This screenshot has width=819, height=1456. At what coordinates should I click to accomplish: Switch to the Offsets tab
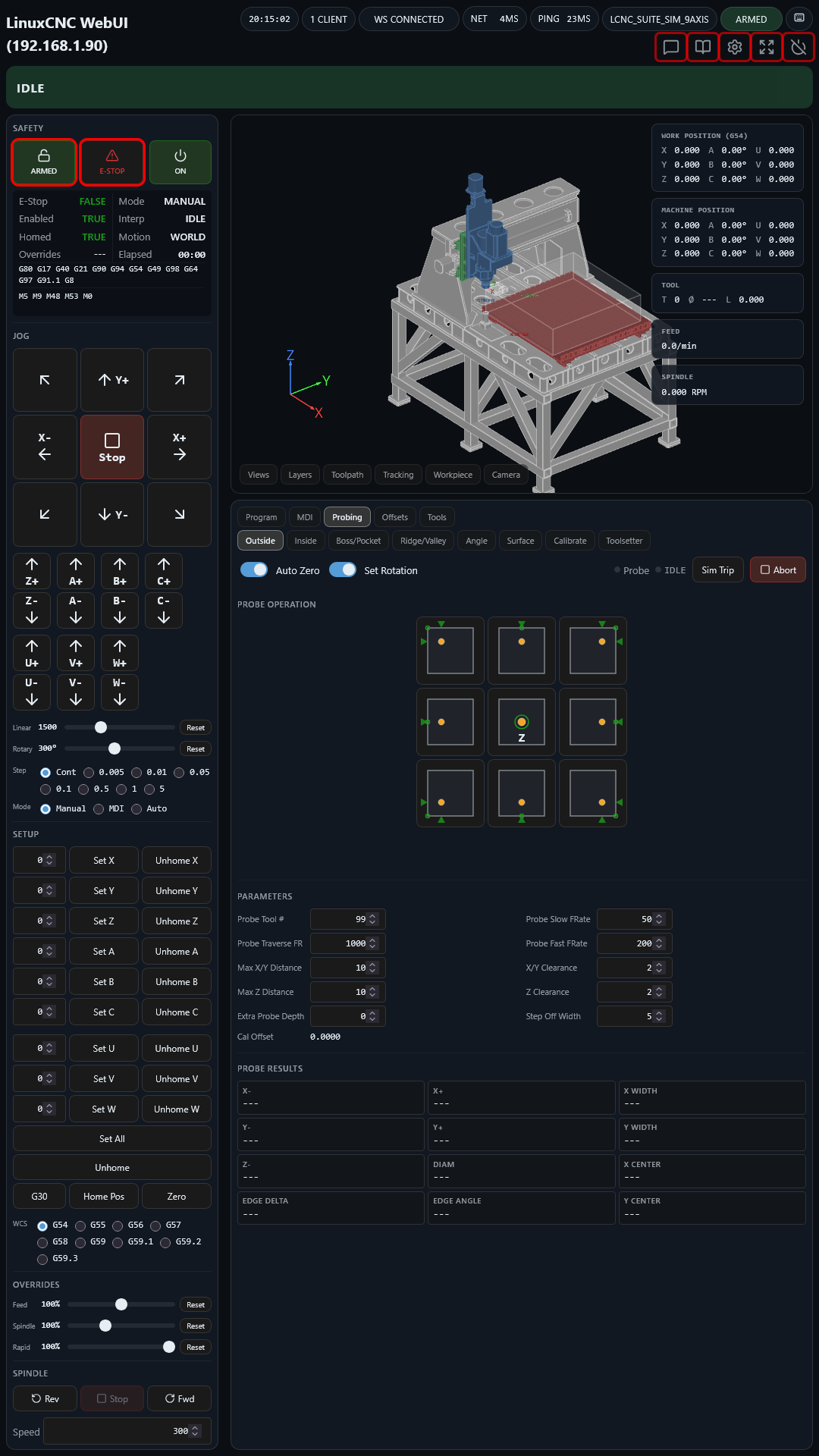click(x=394, y=517)
